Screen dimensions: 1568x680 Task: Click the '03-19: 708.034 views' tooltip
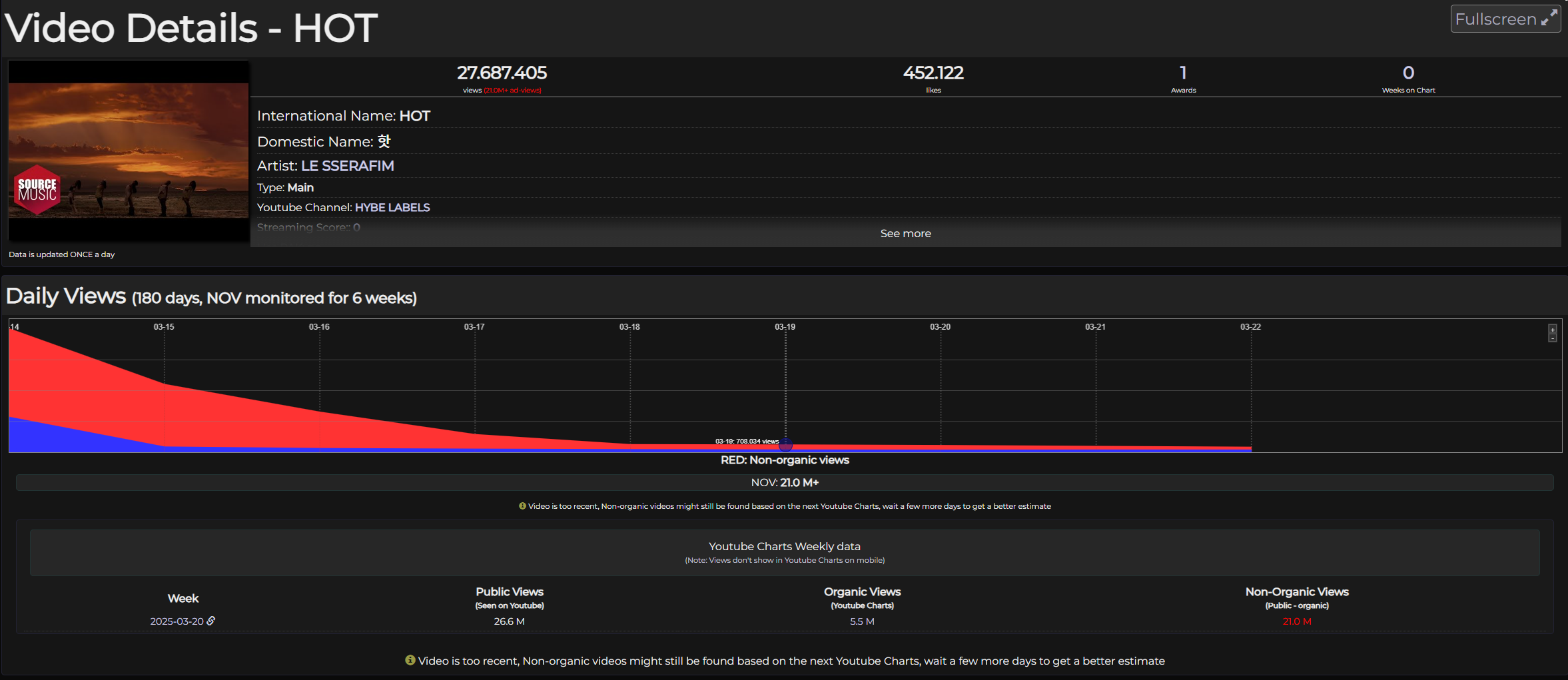747,442
